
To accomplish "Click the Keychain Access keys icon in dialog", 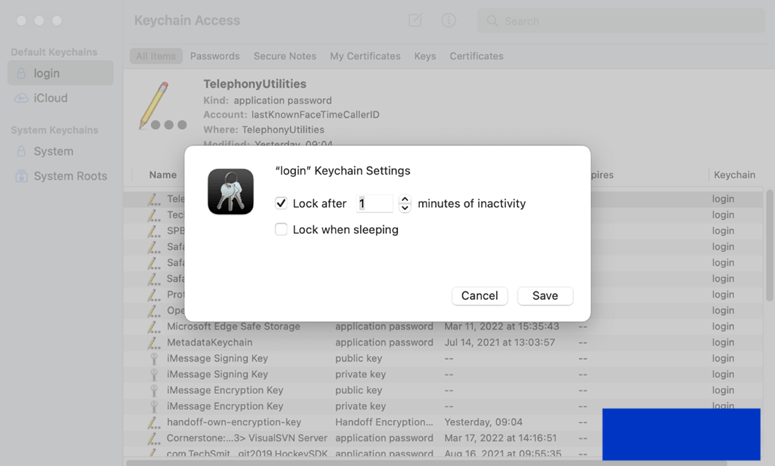I will pyautogui.click(x=230, y=192).
